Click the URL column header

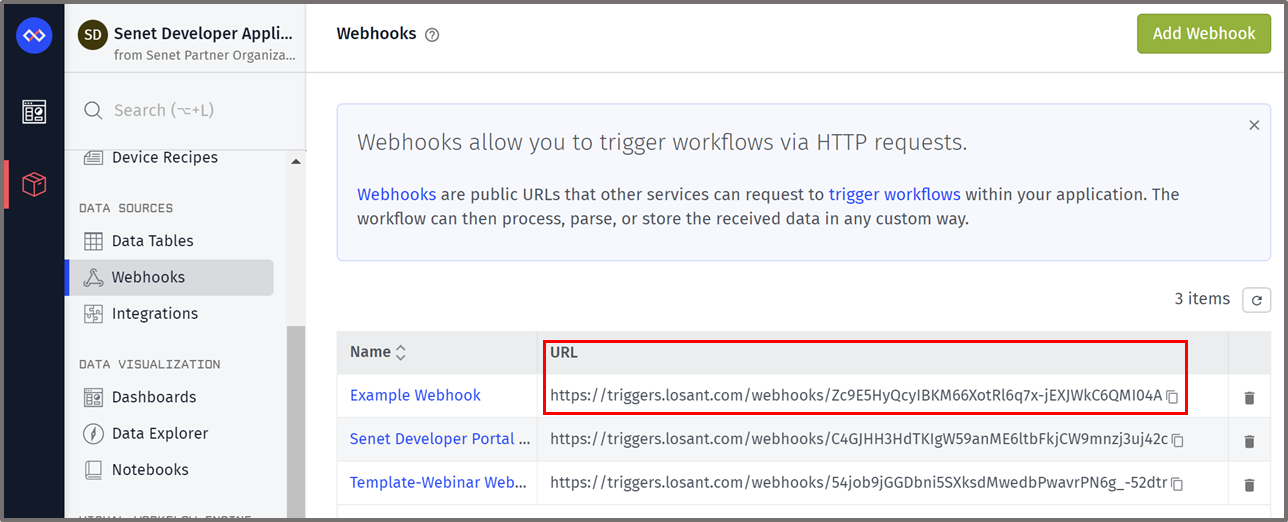coord(564,352)
